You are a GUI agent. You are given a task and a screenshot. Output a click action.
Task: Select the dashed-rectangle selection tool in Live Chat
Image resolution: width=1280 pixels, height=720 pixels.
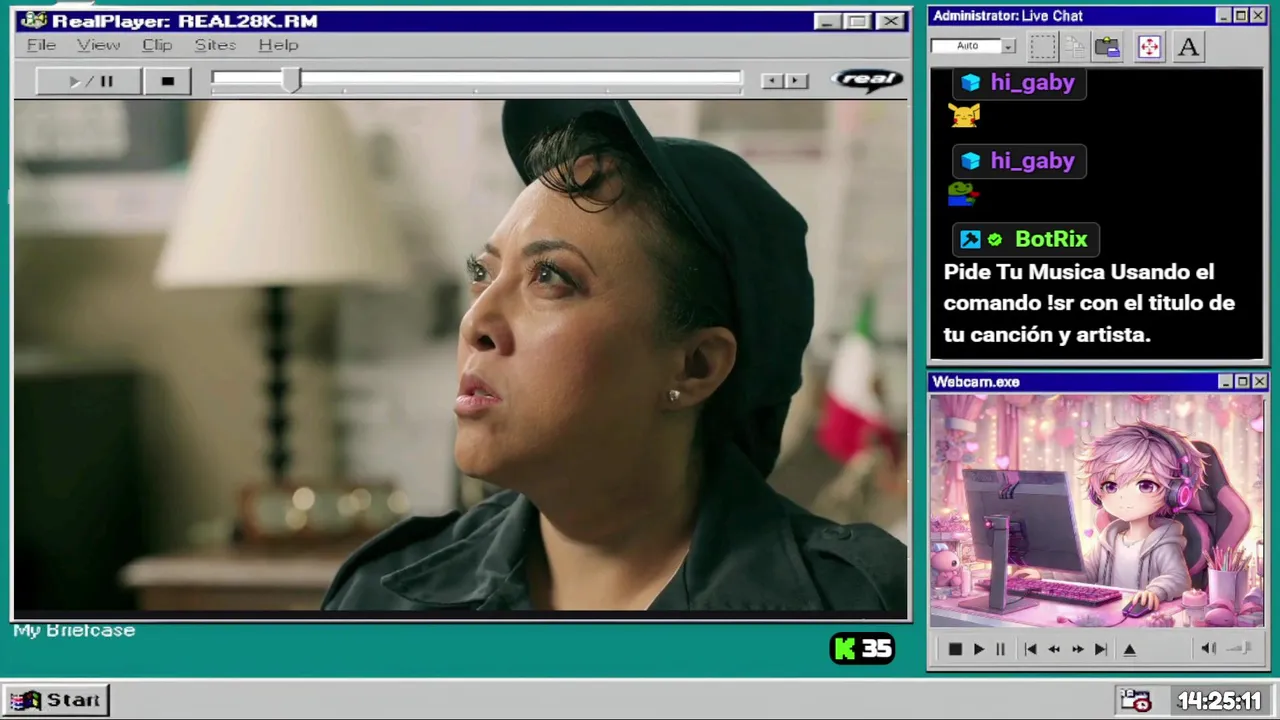pos(1042,46)
